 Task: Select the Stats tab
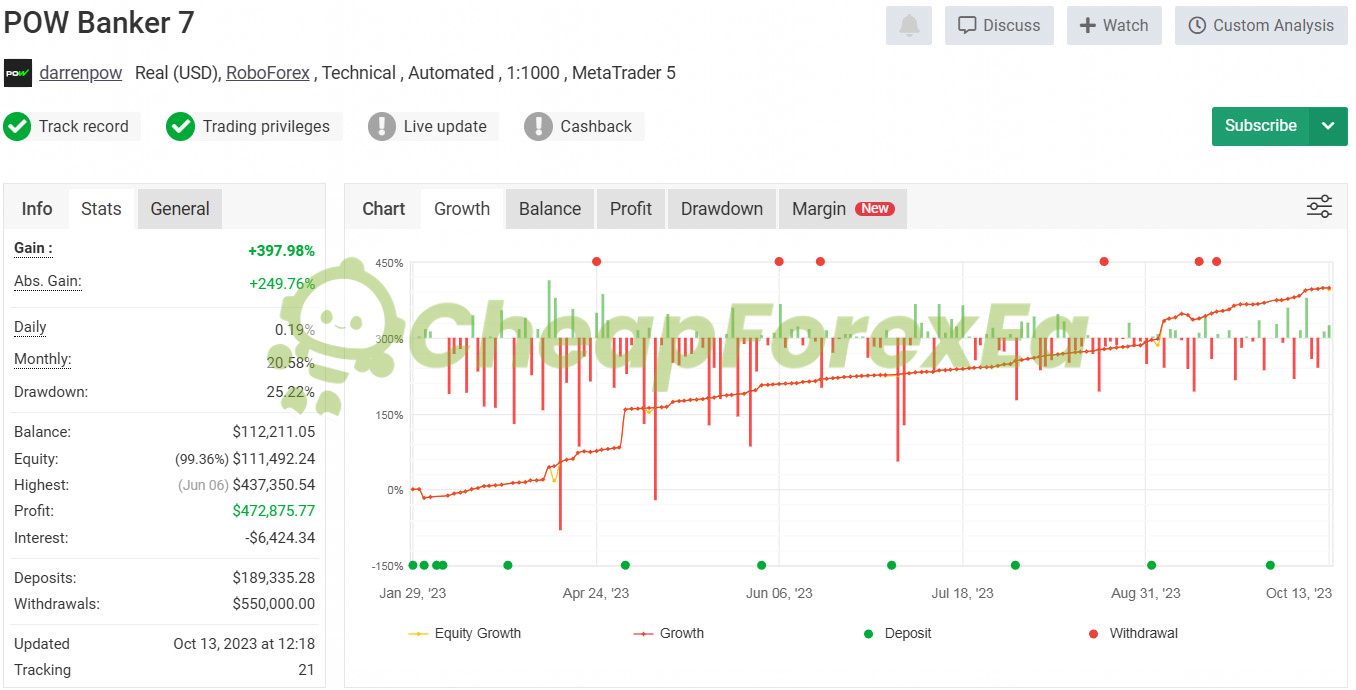pyautogui.click(x=101, y=209)
